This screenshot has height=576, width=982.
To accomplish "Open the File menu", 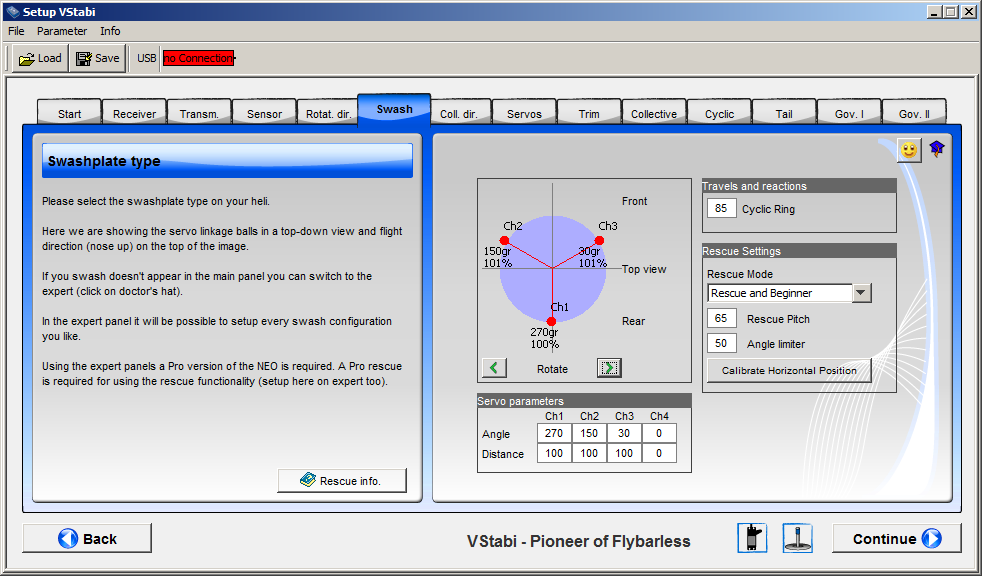I will 16,31.
